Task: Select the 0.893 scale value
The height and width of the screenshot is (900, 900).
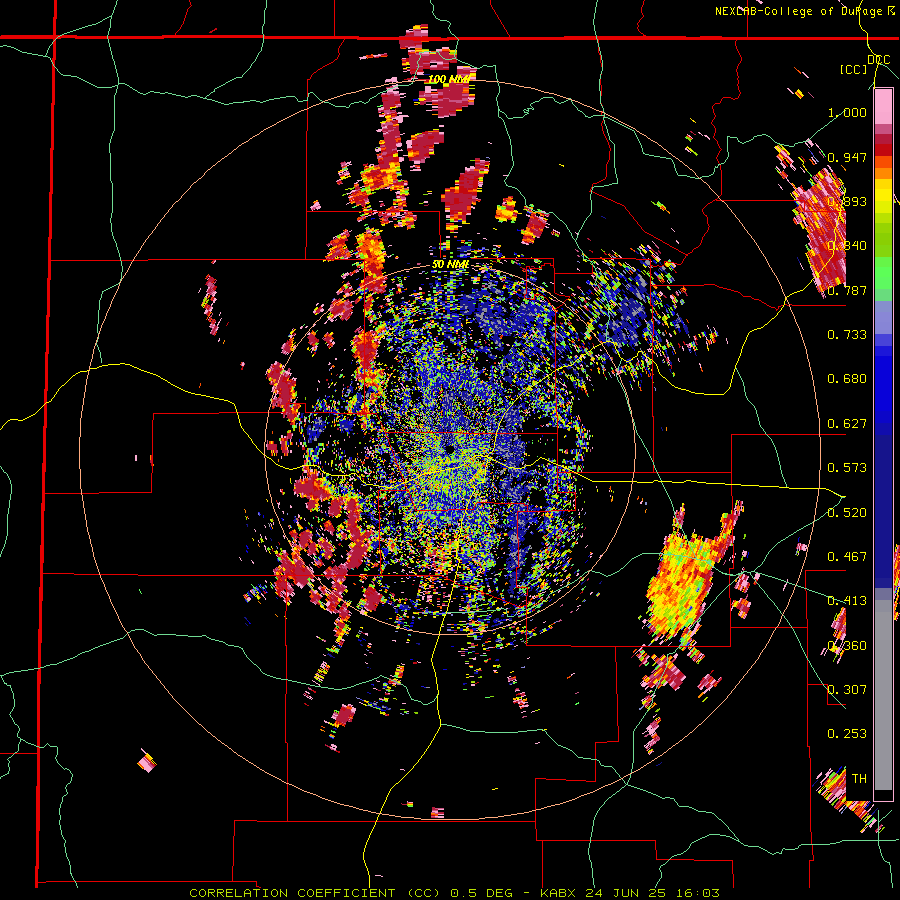Action: [847, 201]
